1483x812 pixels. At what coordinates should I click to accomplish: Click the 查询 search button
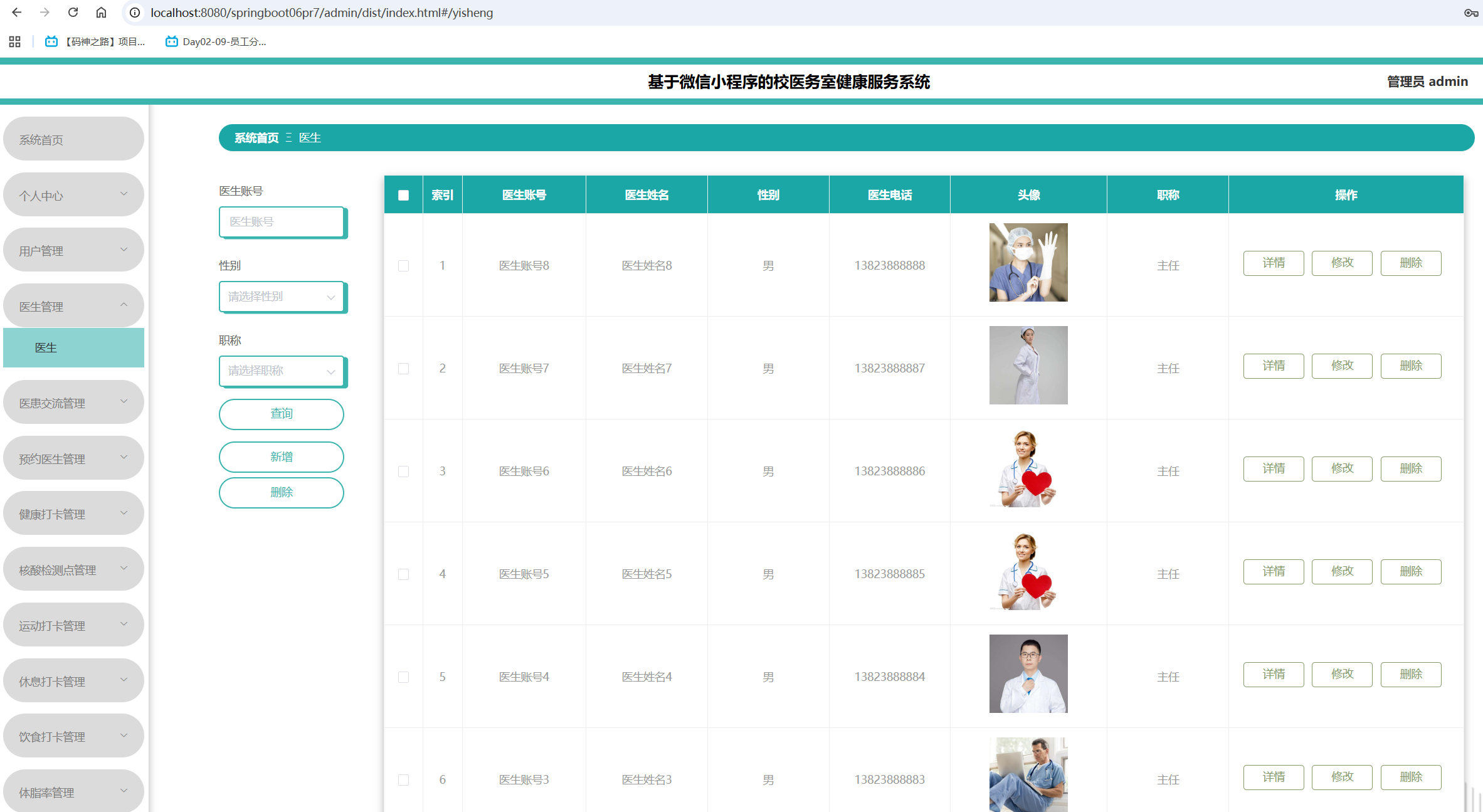[282, 414]
